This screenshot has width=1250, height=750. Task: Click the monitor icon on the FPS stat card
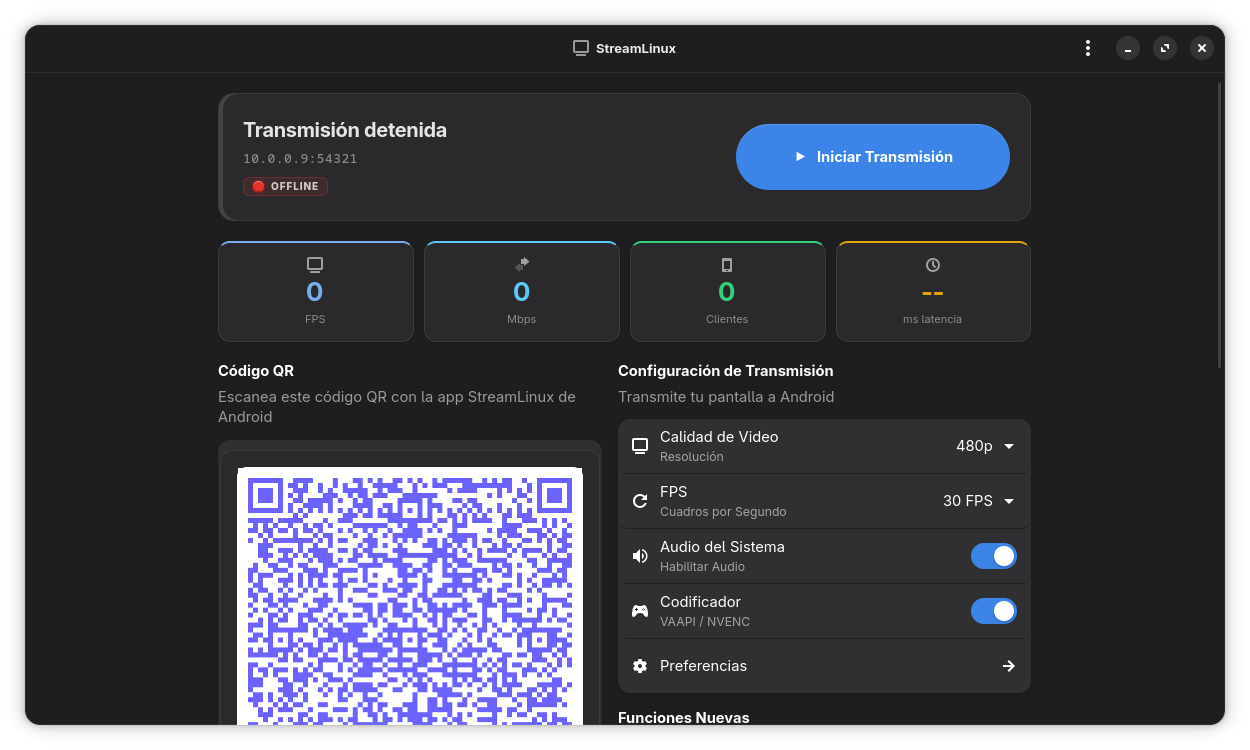pos(315,265)
